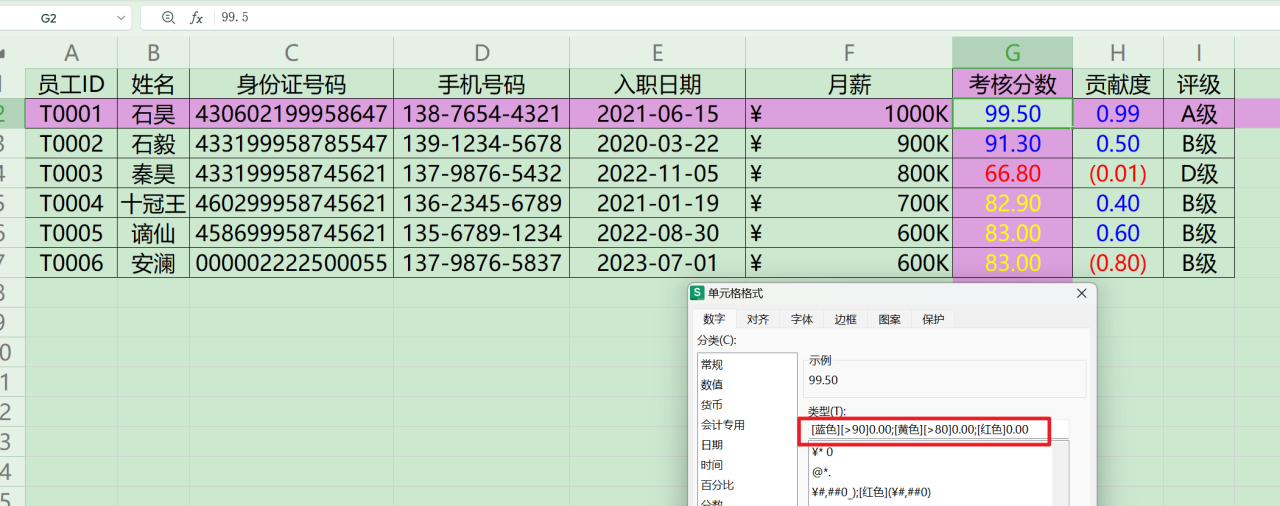
Task: Select column A header
Action: pos(71,53)
